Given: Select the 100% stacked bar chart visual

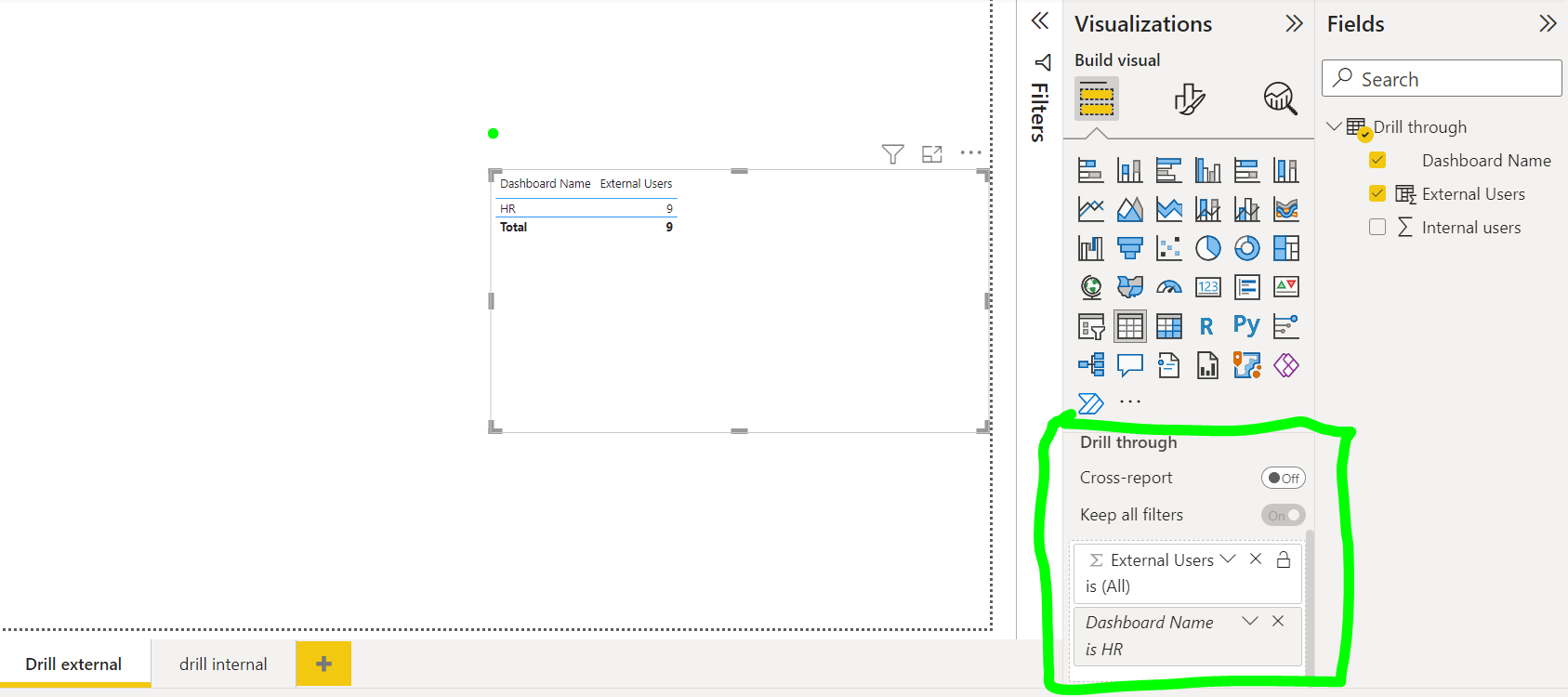Looking at the screenshot, I should pos(1247,170).
